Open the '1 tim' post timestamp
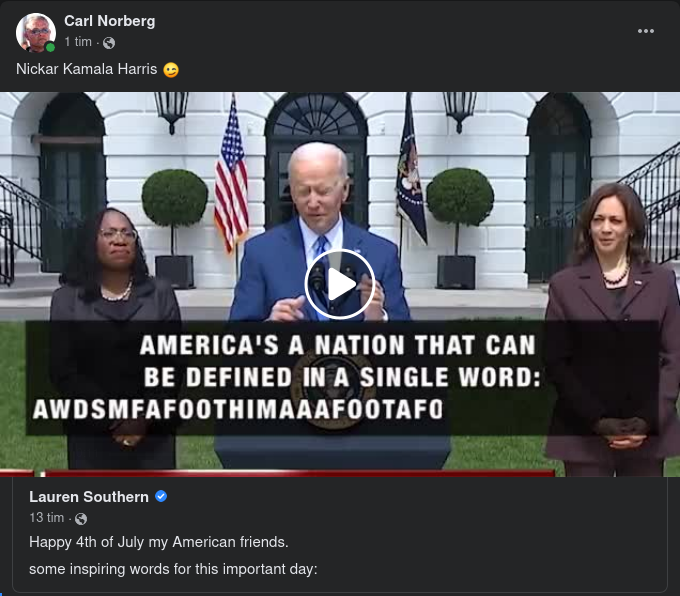The image size is (680, 596). 78,42
